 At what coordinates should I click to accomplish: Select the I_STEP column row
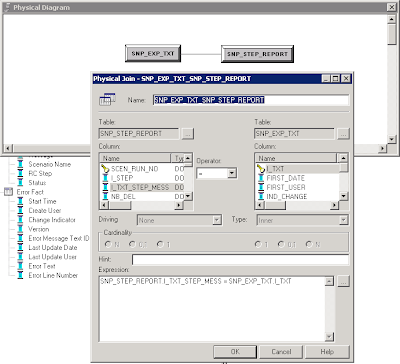pos(142,178)
